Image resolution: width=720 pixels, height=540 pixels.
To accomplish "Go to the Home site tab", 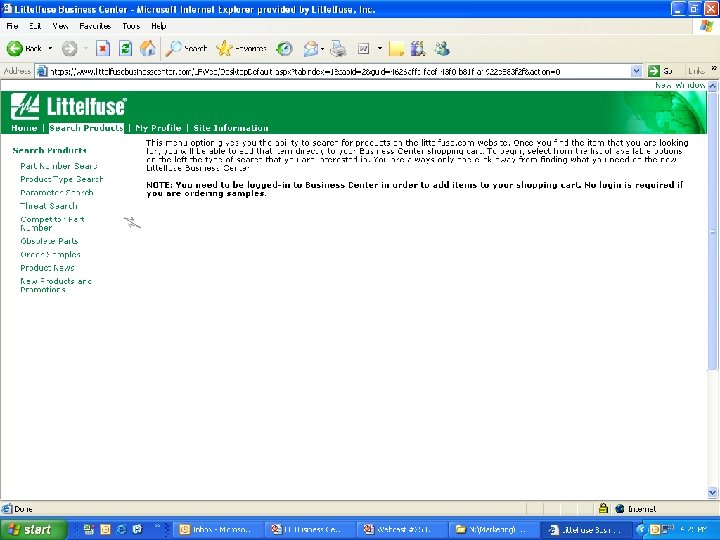I will pyautogui.click(x=24, y=128).
